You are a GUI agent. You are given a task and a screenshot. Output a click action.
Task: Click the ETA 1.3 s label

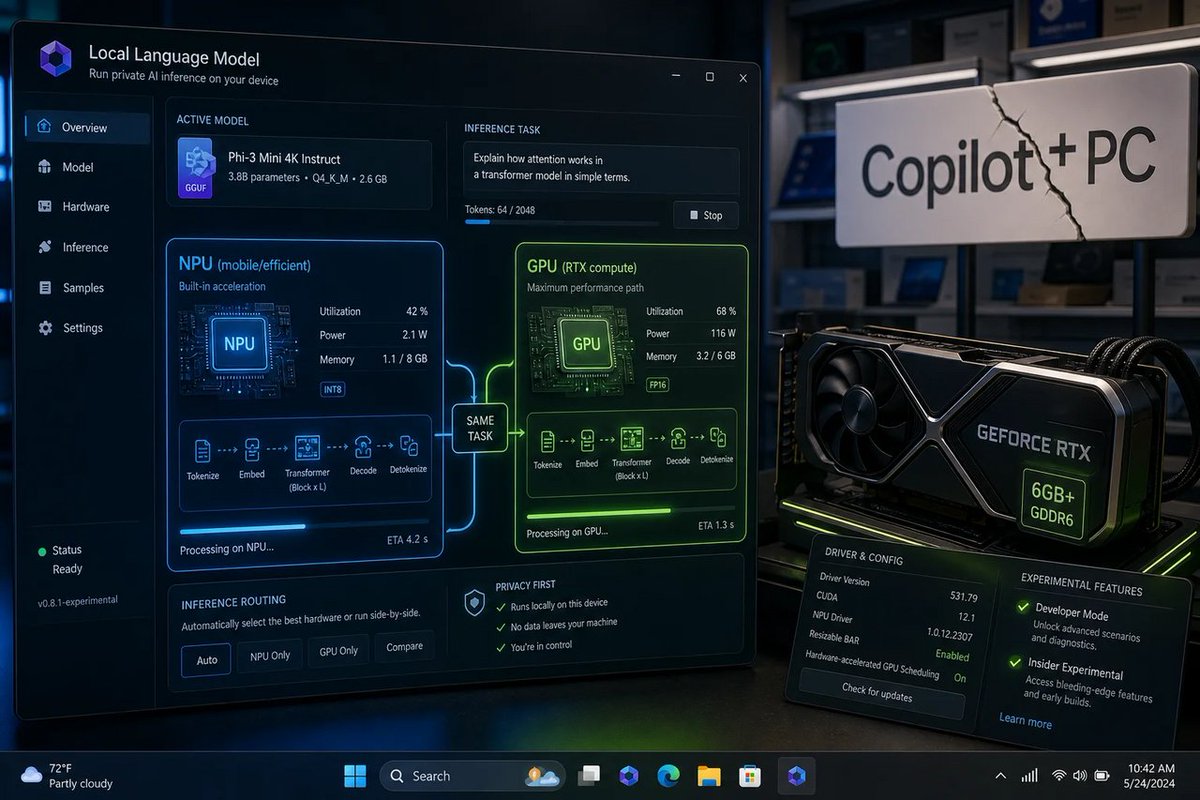(x=715, y=525)
